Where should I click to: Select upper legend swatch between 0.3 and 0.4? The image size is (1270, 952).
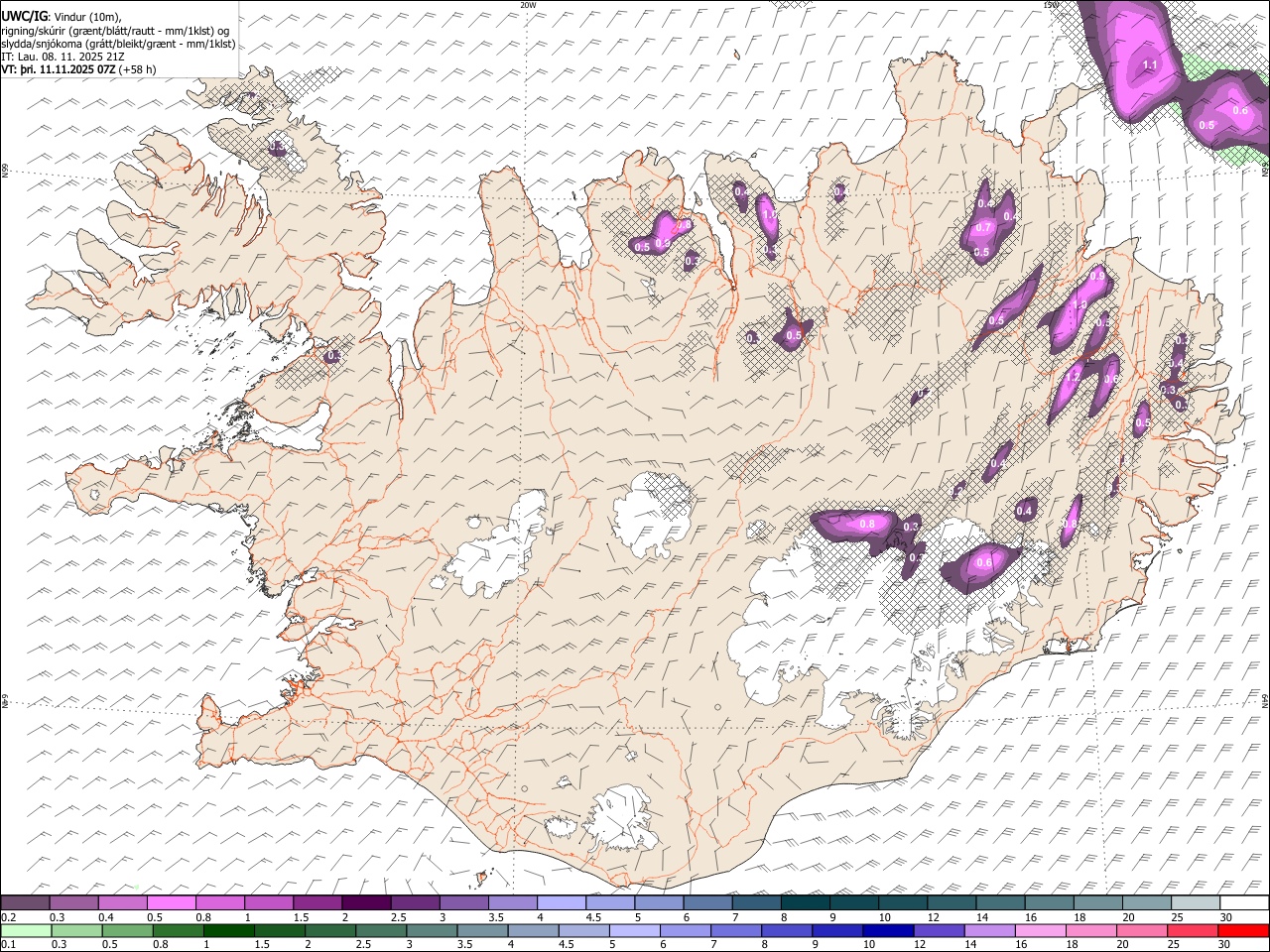coord(73,903)
